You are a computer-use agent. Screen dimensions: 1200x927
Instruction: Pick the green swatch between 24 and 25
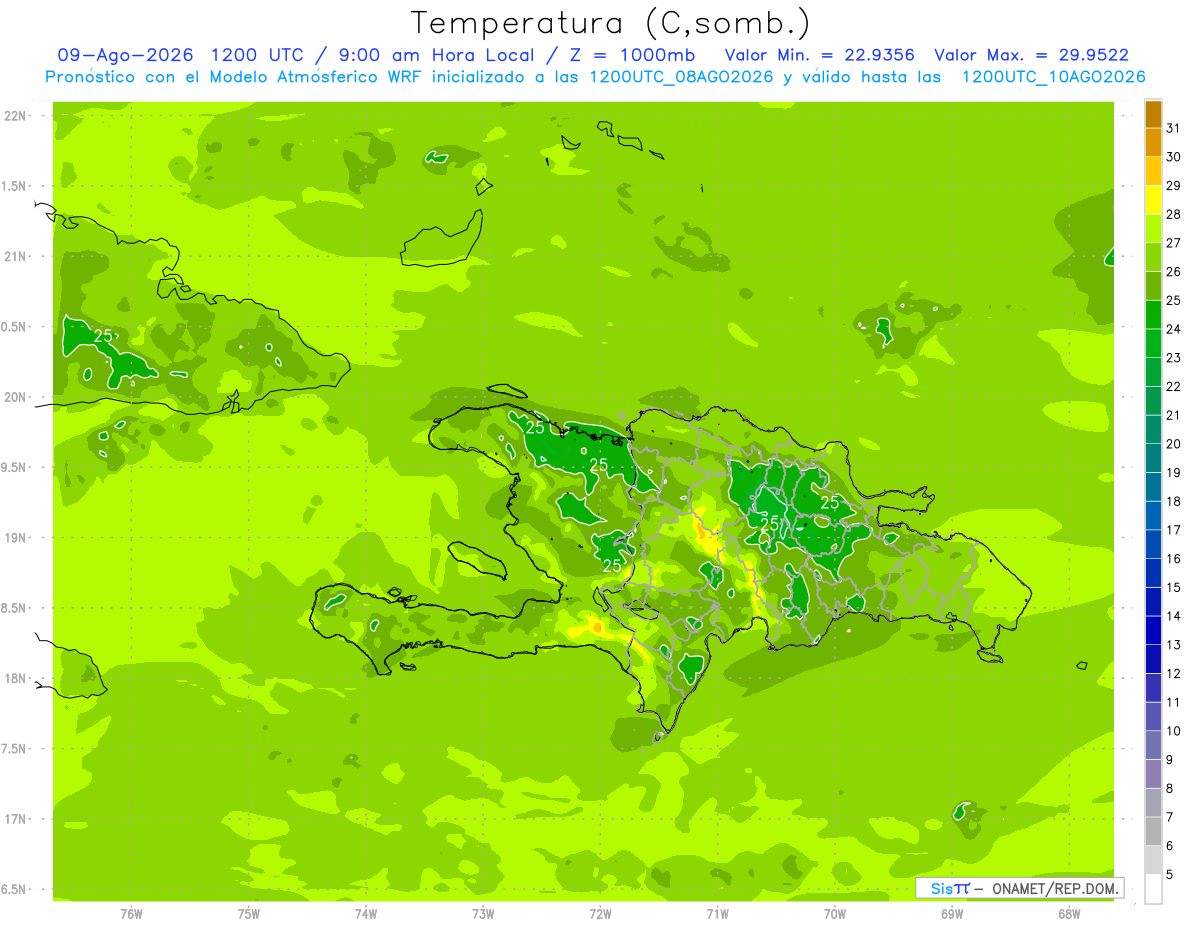coord(1153,314)
